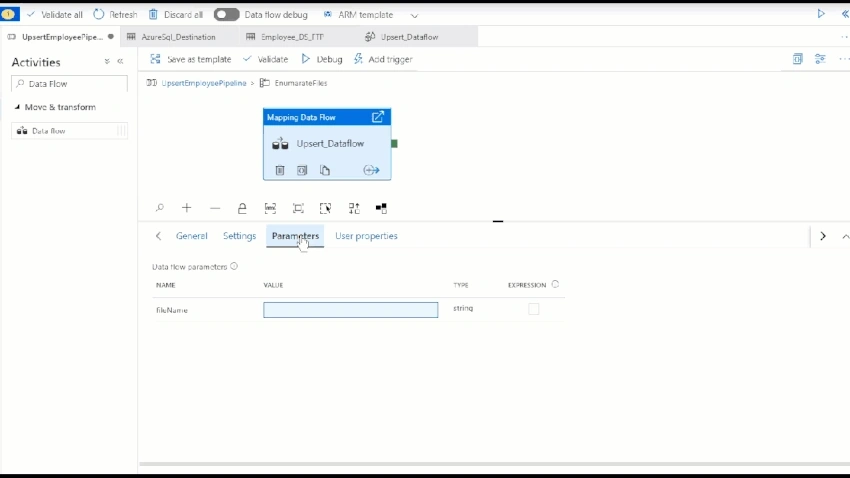Viewport: 850px width, 478px height.
Task: Collapse the Activities pane
Action: coord(120,62)
